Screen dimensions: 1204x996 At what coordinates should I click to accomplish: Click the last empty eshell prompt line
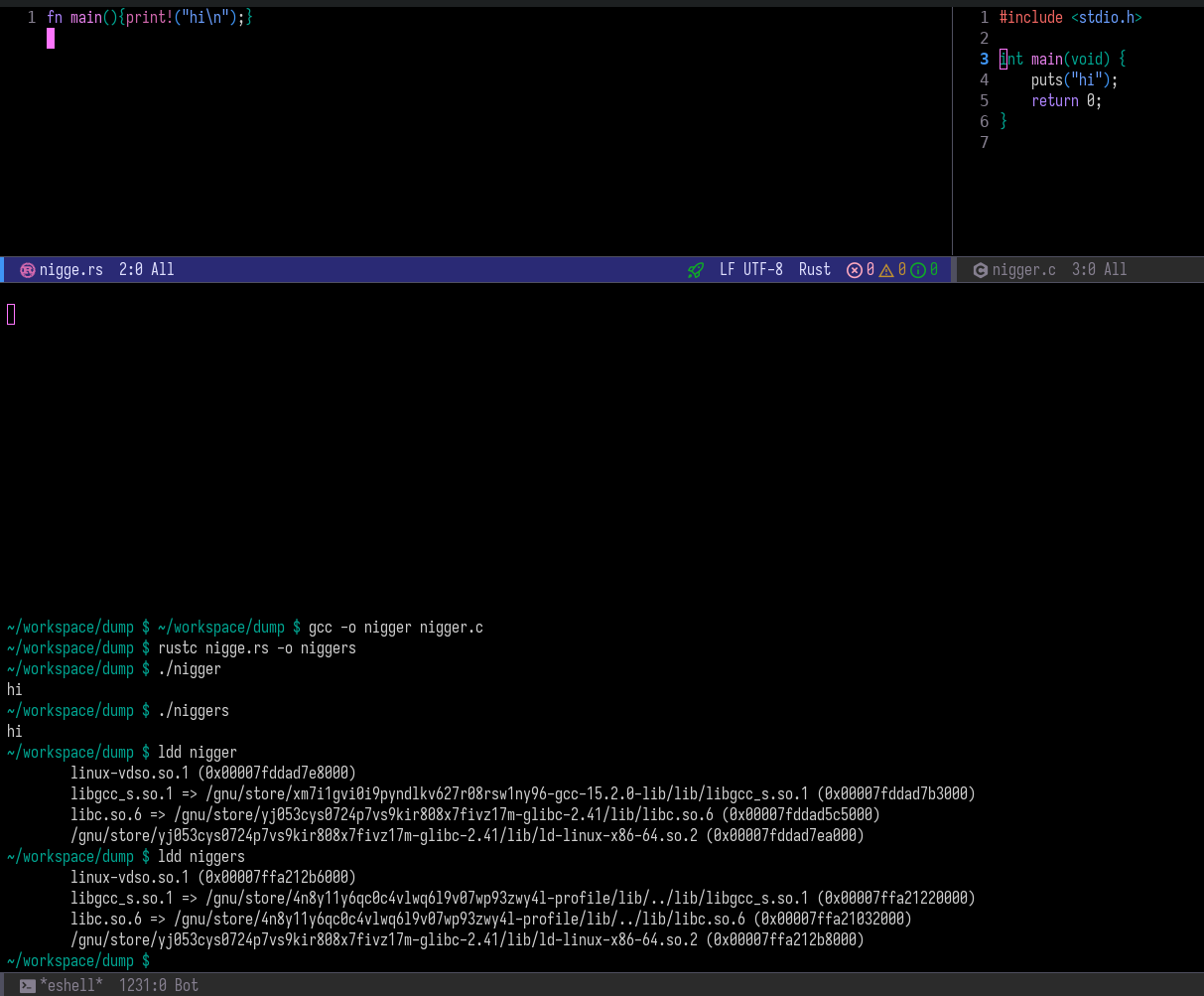(78, 961)
